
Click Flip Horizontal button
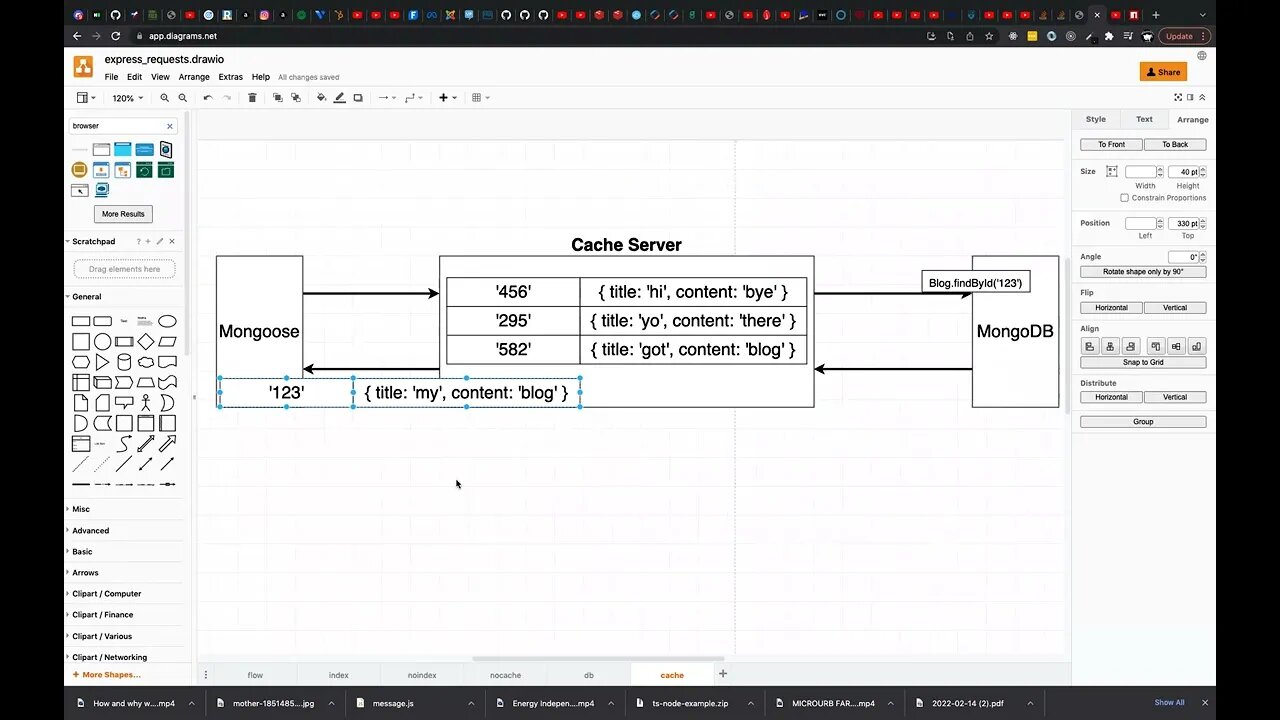click(x=1111, y=307)
